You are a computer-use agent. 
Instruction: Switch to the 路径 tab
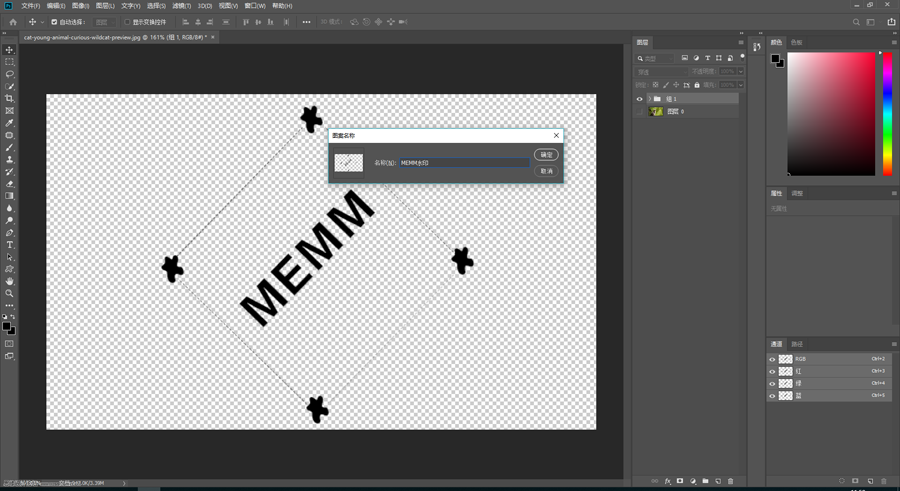[x=797, y=344]
